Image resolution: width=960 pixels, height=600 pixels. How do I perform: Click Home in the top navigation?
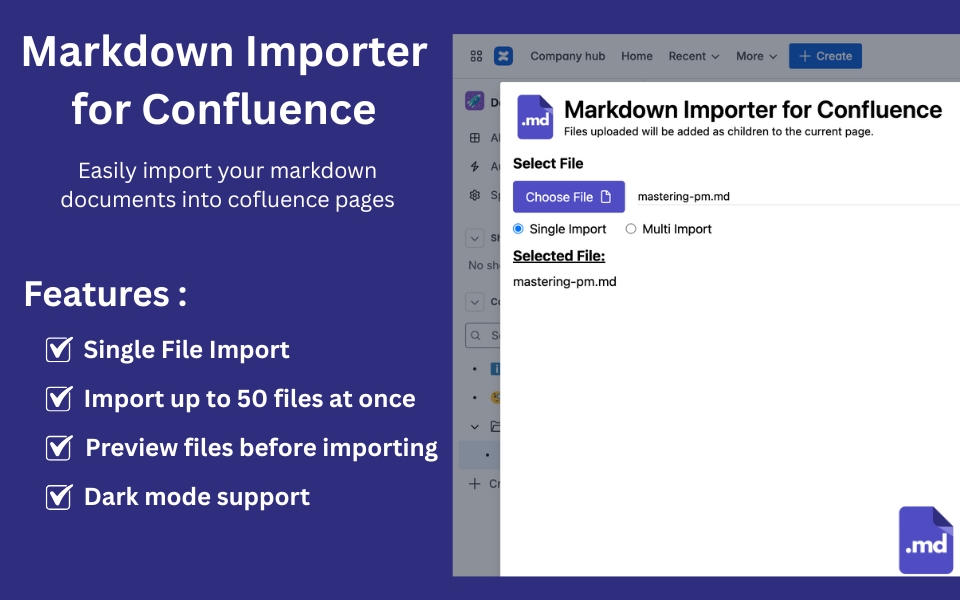(x=637, y=56)
